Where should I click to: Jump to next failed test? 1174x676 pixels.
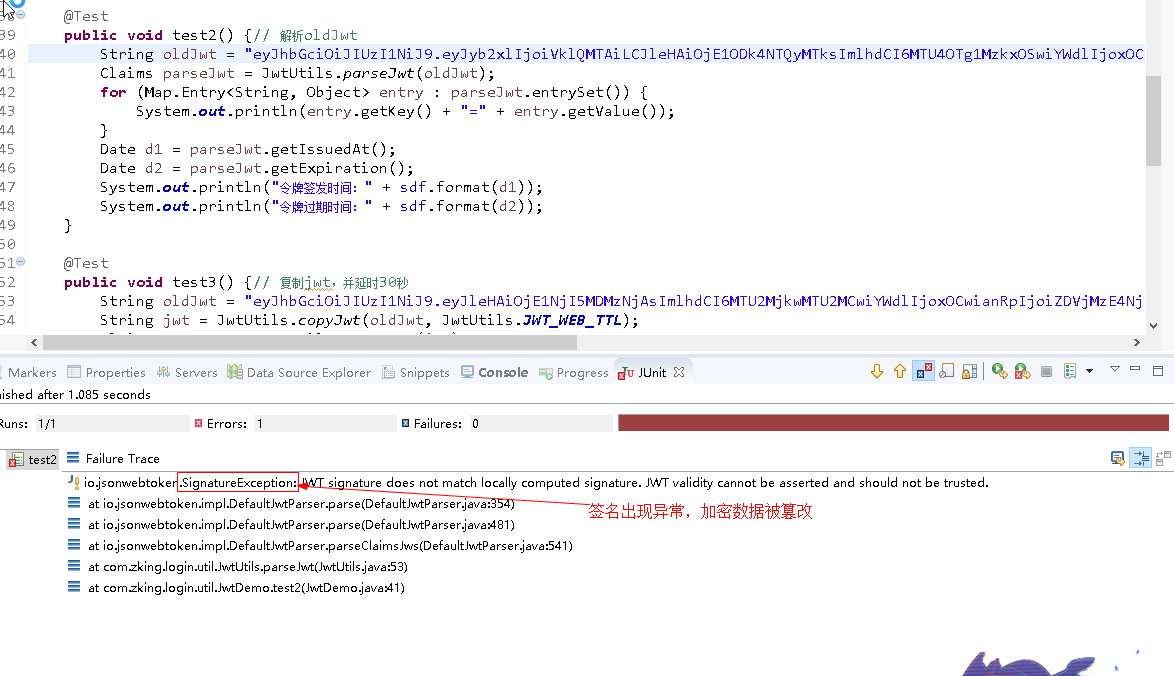877,371
